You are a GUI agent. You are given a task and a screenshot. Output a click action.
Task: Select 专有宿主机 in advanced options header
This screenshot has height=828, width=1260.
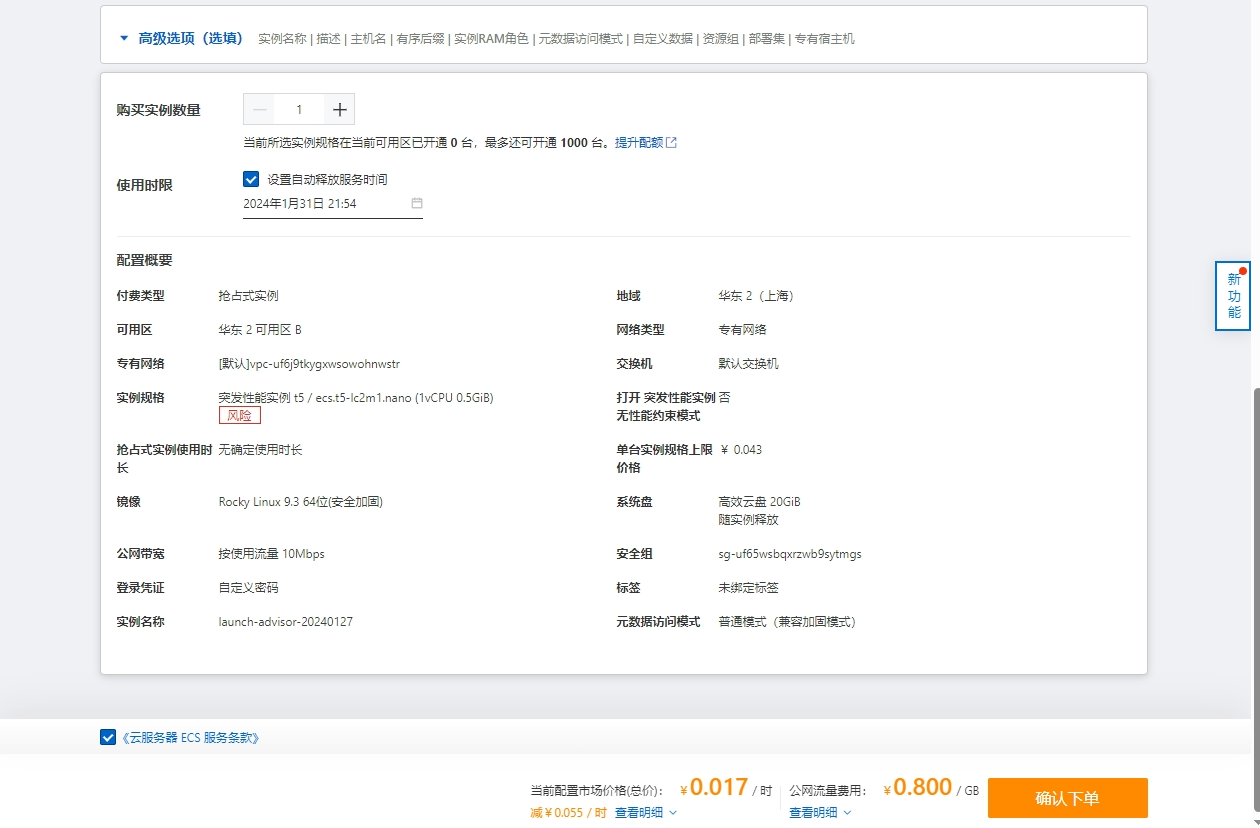824,39
